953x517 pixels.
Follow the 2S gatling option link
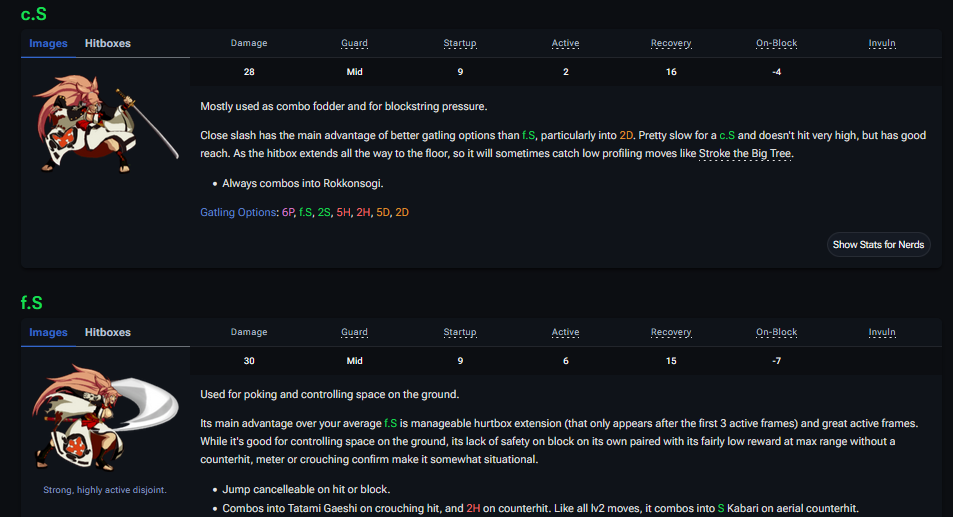323,212
